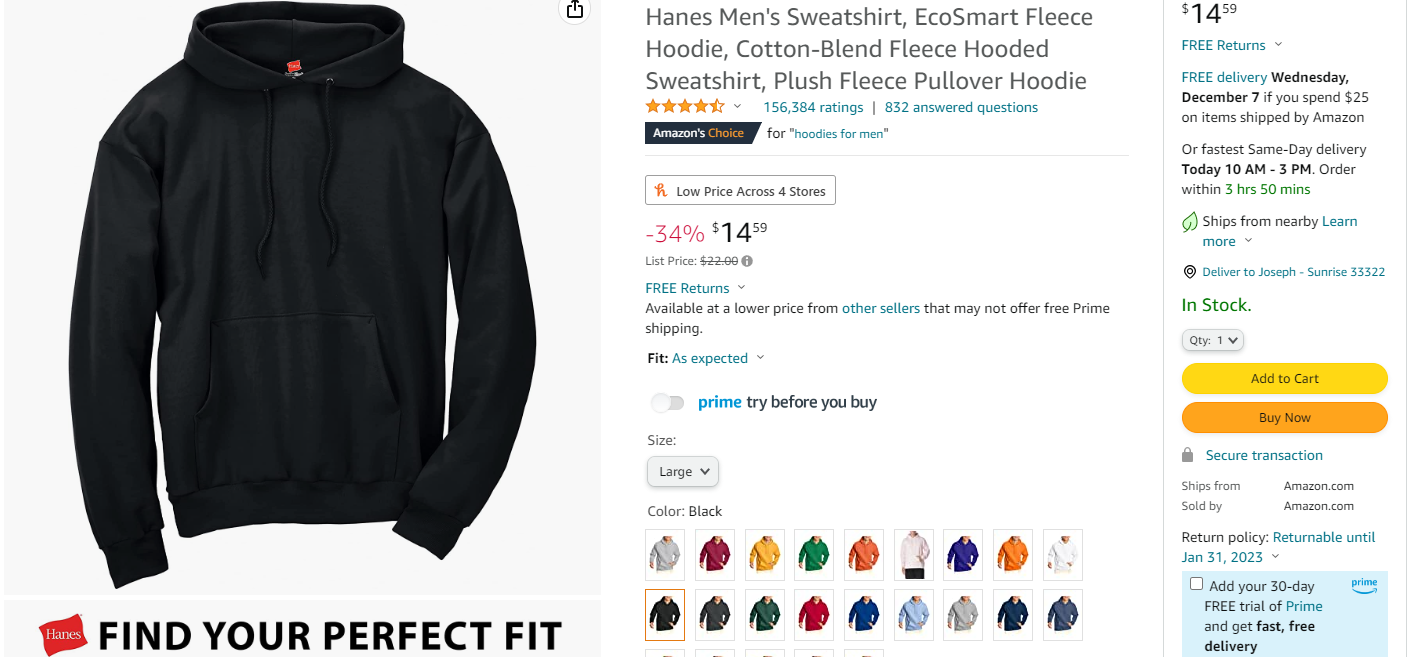
Task: Click the Low Price Across 4 Stores badge
Action: point(740,191)
